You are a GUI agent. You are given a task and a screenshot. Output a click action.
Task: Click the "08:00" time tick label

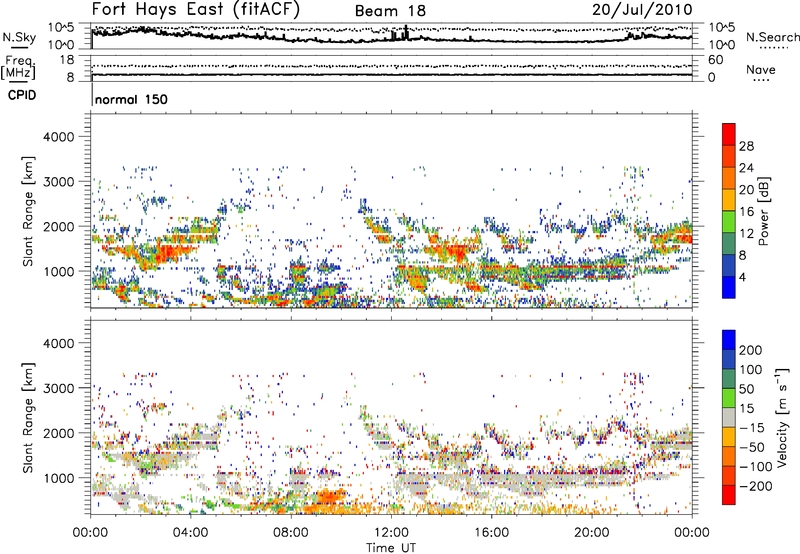(291, 532)
